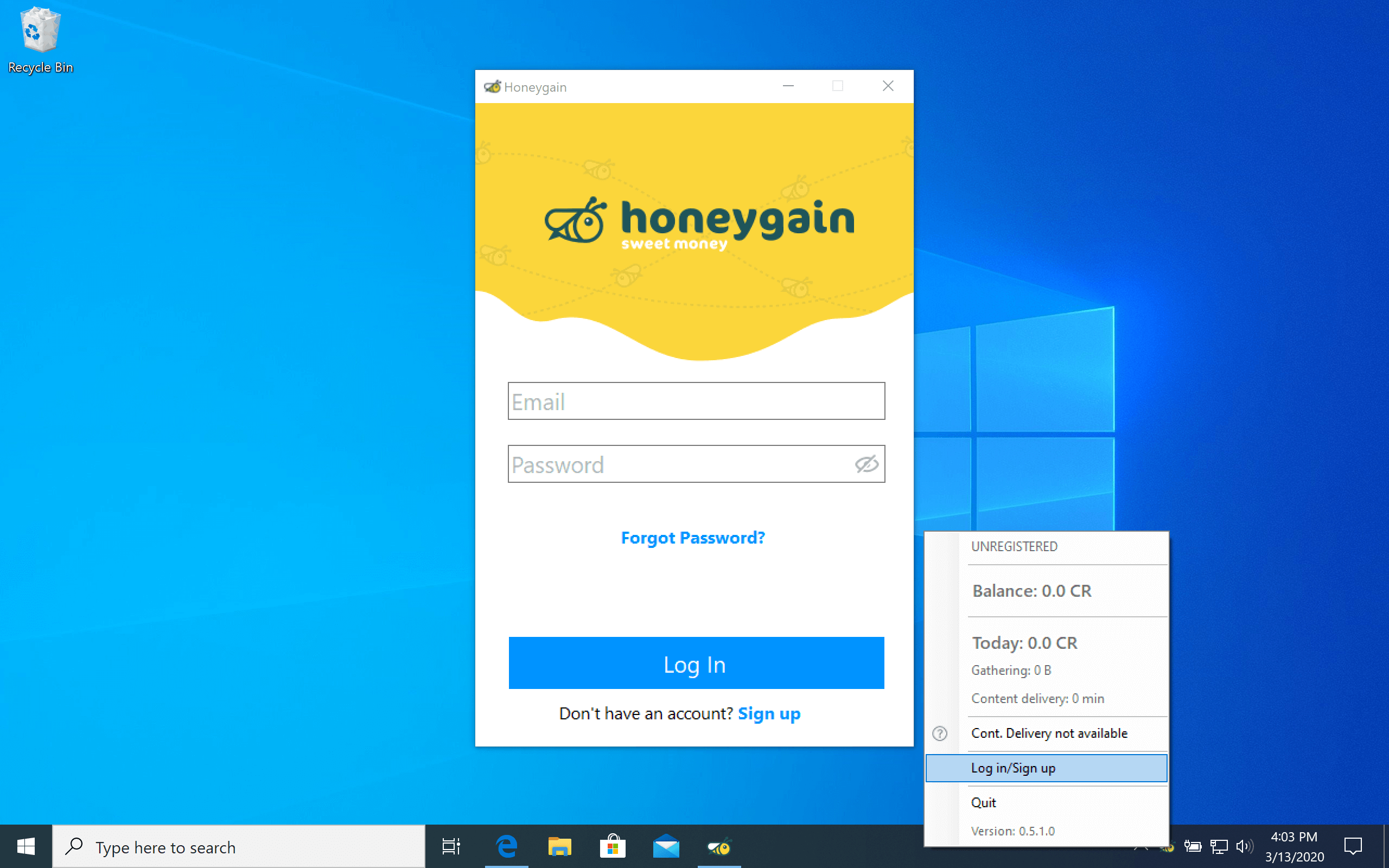Click the Password input field
The height and width of the screenshot is (868, 1389).
(696, 464)
